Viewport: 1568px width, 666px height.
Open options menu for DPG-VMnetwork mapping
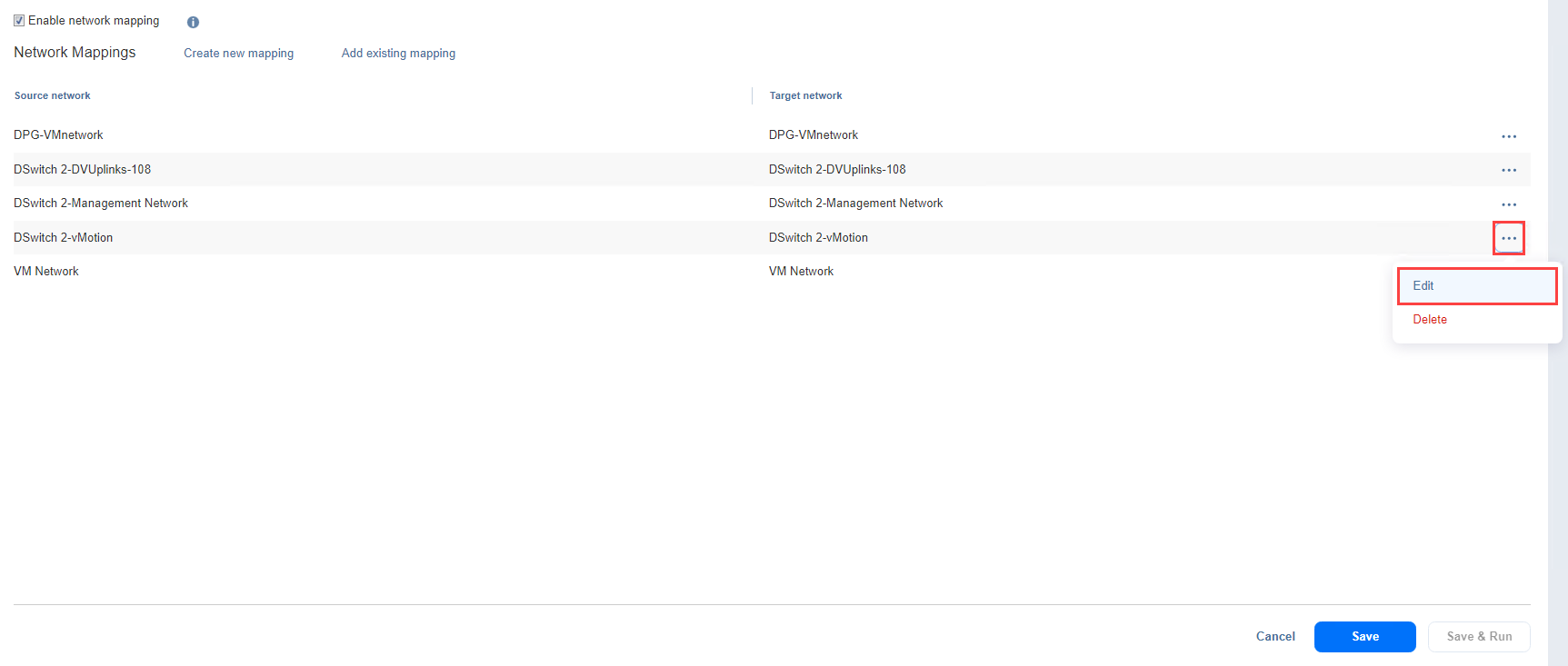(x=1509, y=136)
